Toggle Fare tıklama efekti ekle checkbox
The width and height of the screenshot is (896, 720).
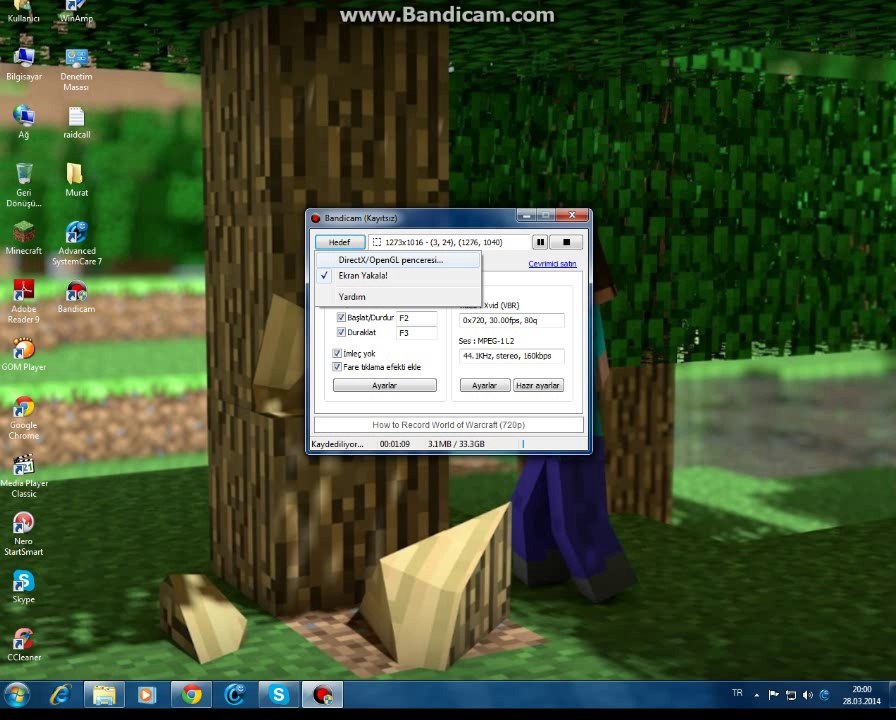point(337,367)
